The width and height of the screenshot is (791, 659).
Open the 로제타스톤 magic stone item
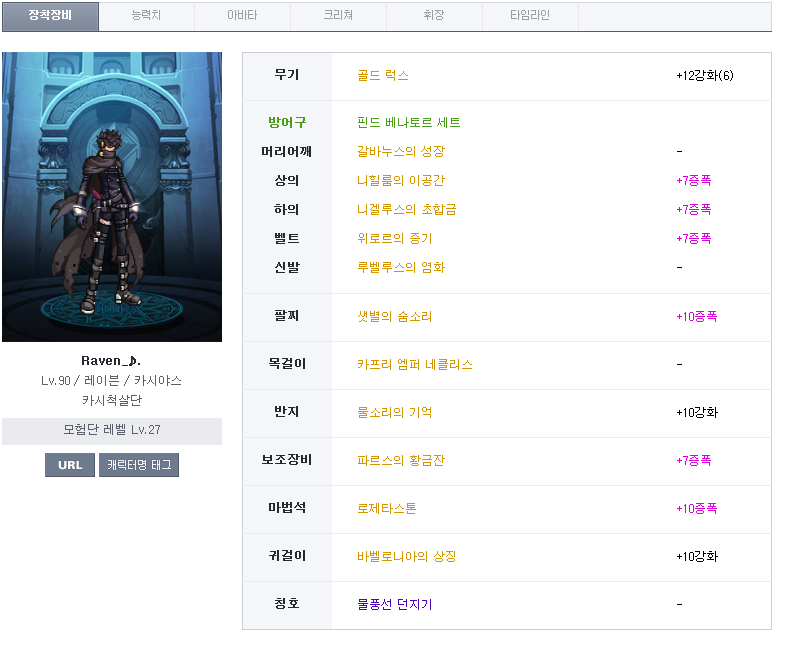coord(387,509)
